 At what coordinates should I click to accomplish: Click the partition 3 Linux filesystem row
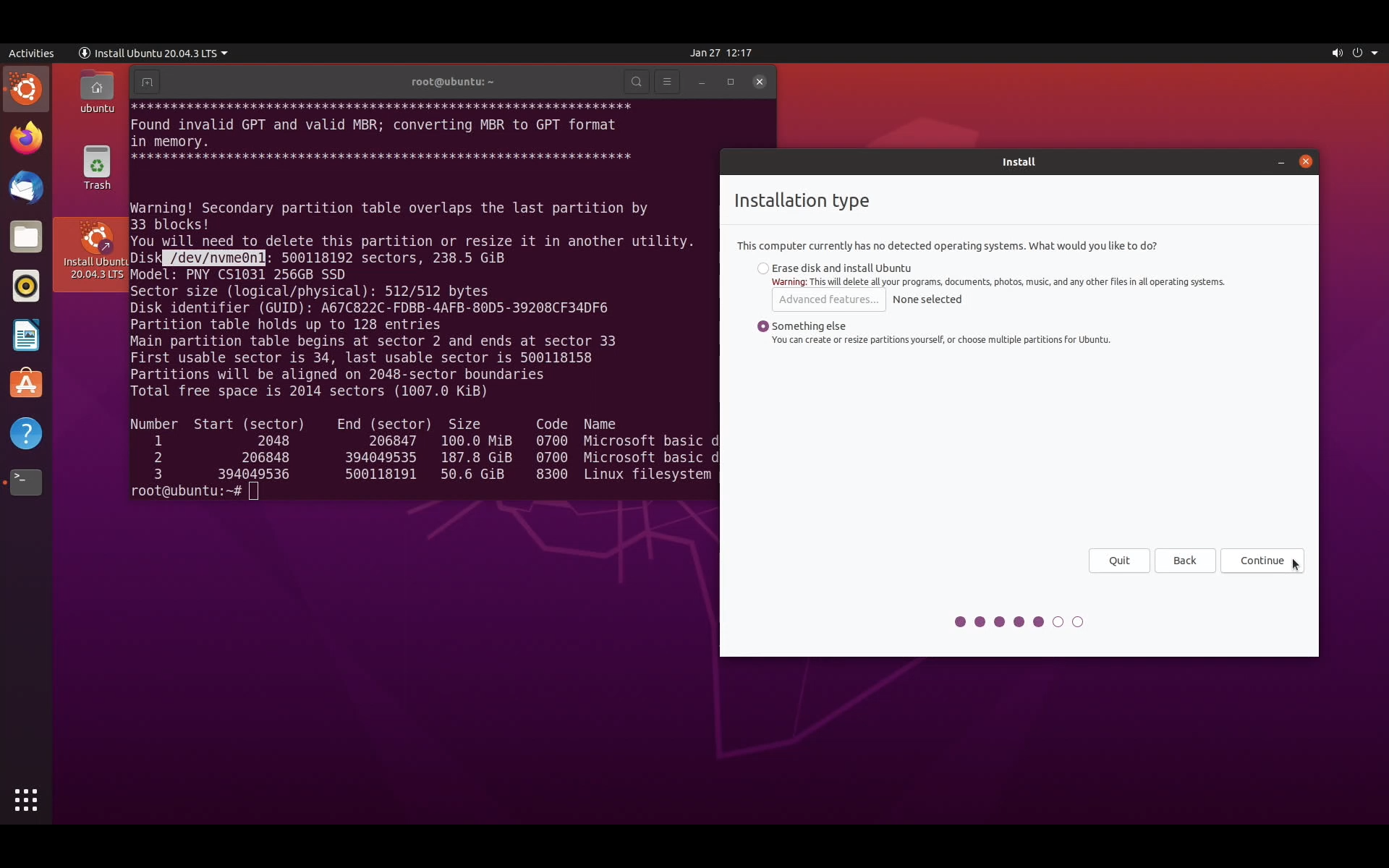[424, 475]
